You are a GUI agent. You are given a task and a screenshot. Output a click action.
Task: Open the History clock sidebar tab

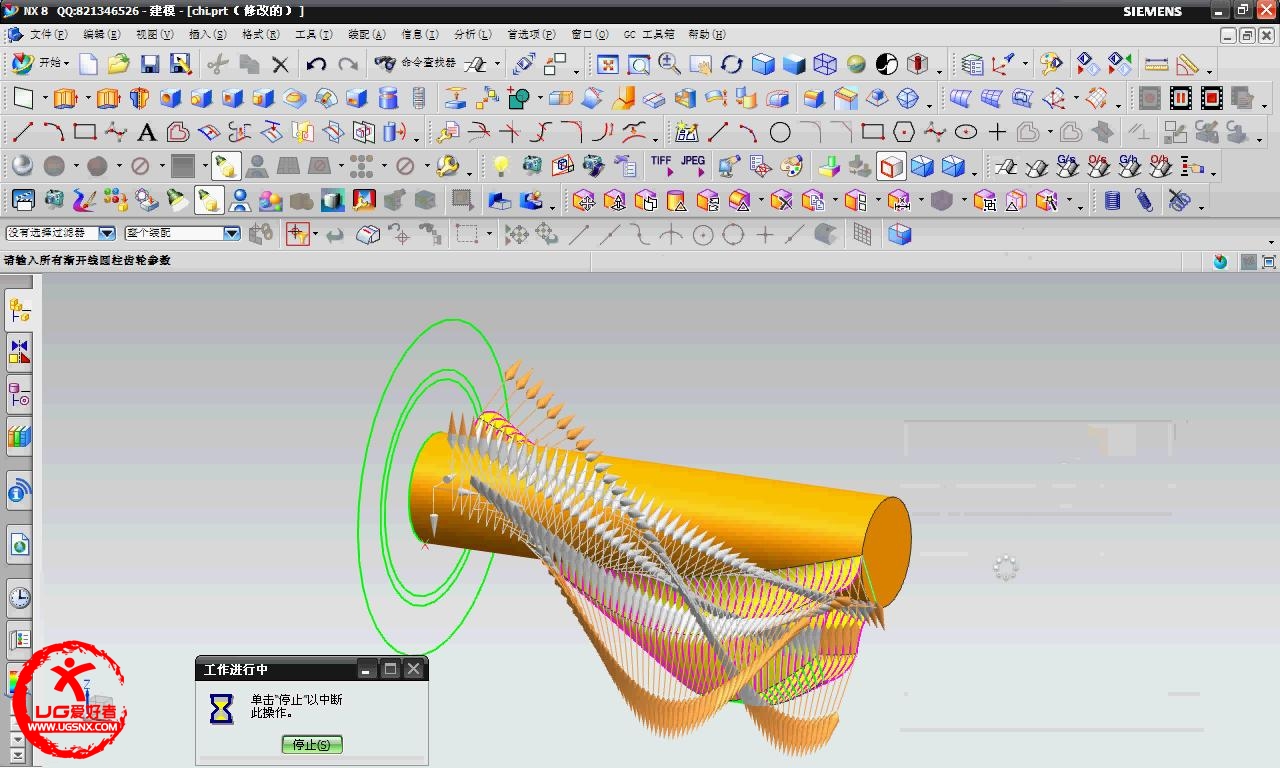(x=19, y=598)
